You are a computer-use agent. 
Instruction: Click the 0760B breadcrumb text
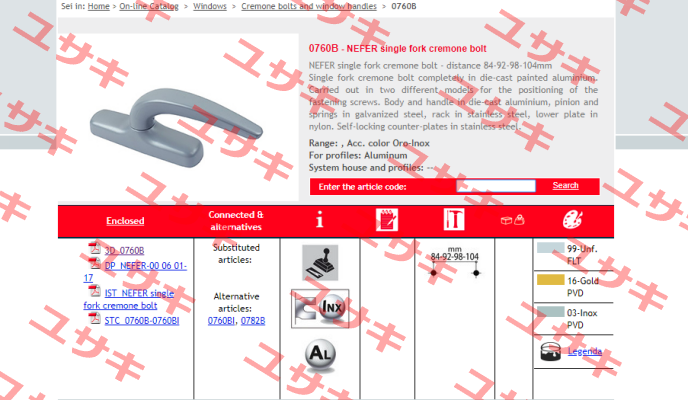pyautogui.click(x=404, y=6)
